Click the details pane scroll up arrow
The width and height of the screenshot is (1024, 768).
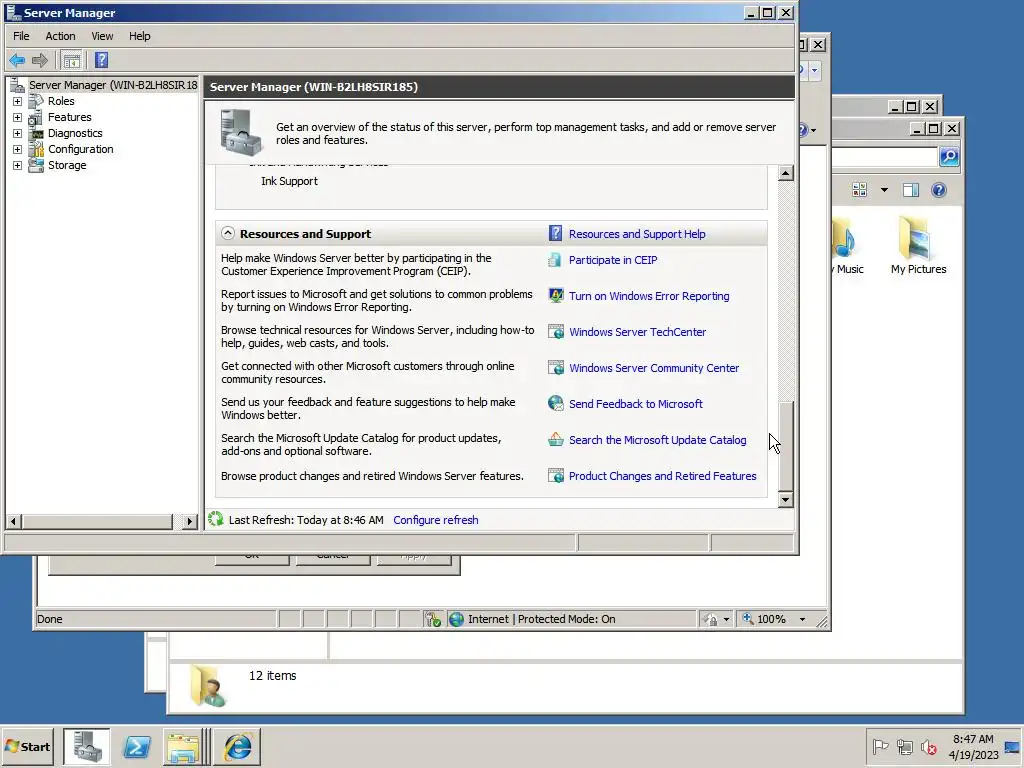786,173
